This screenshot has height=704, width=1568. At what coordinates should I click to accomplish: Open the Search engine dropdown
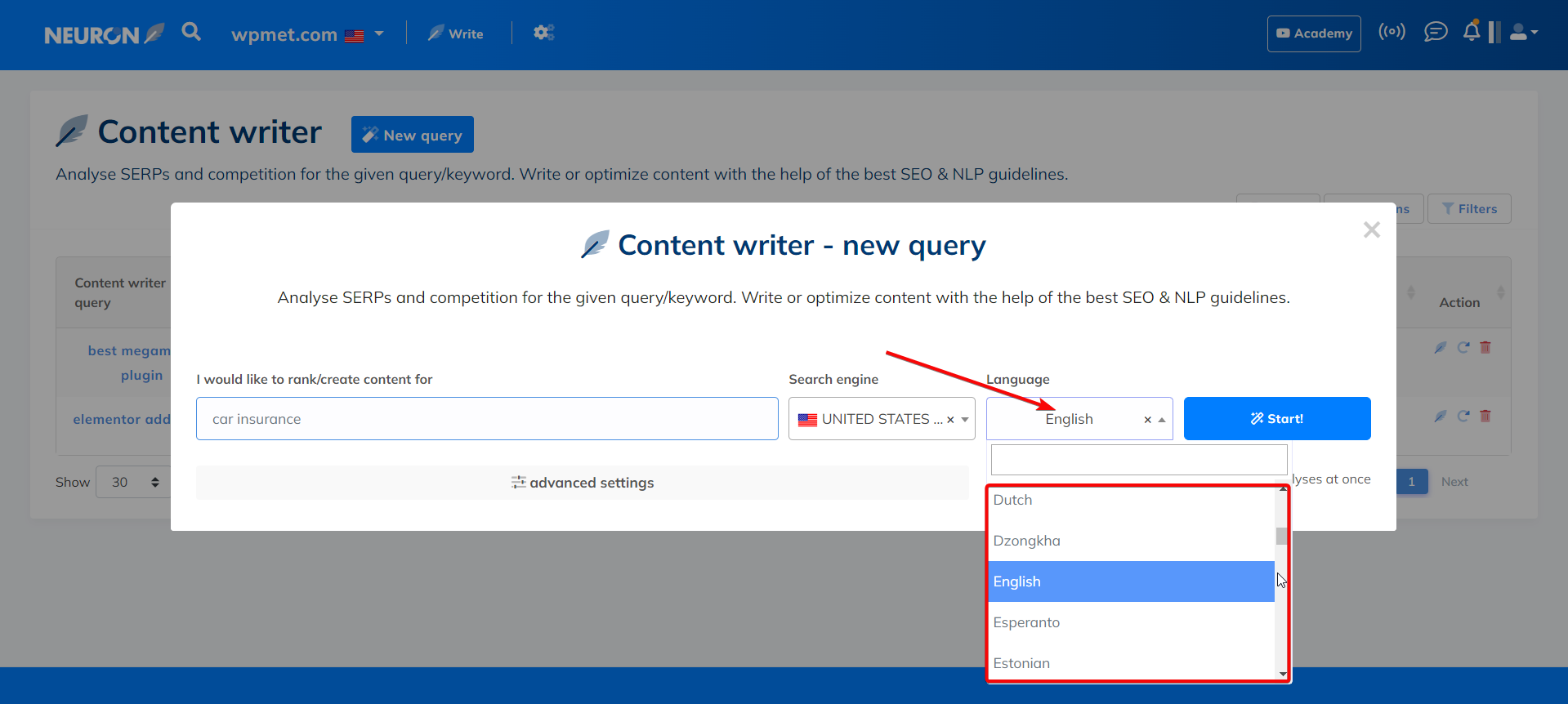click(x=882, y=419)
